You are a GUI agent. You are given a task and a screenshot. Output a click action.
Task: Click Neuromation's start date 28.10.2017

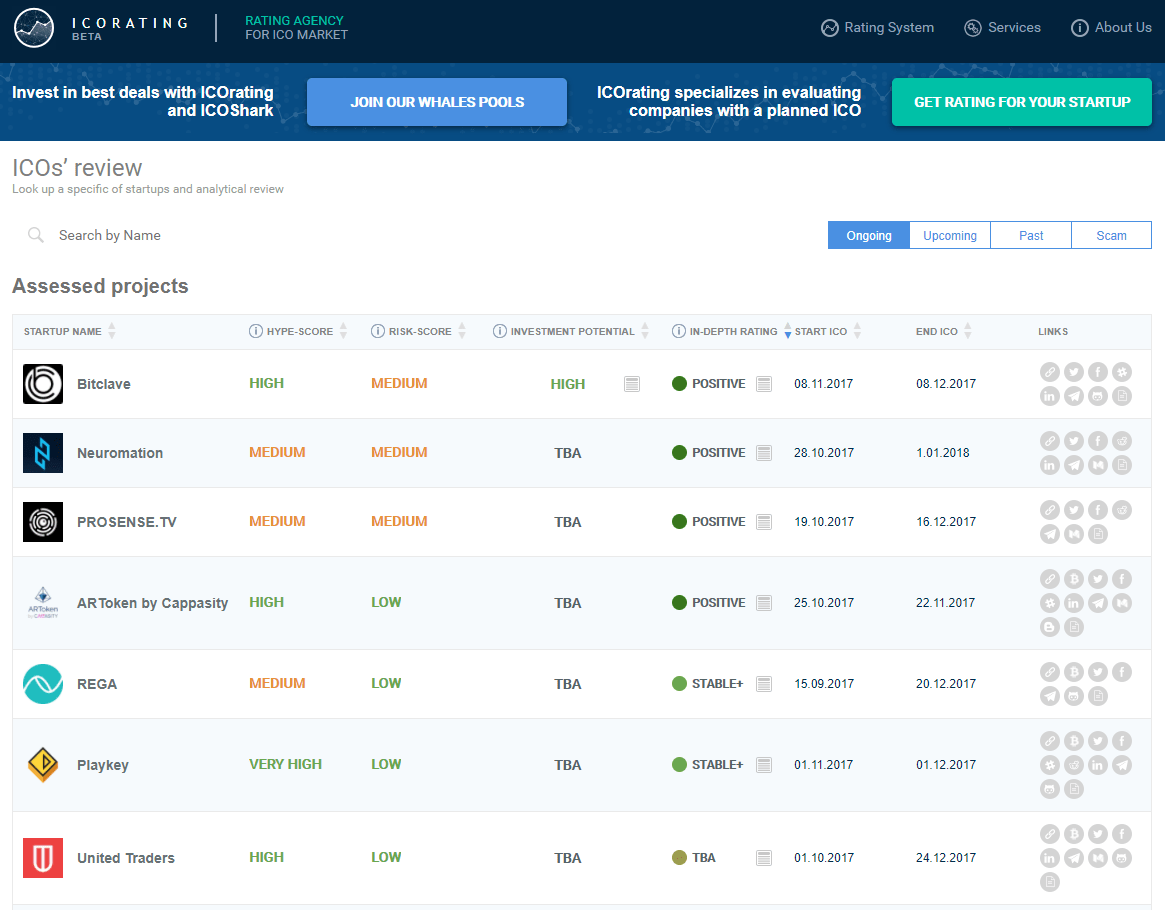[x=824, y=452]
